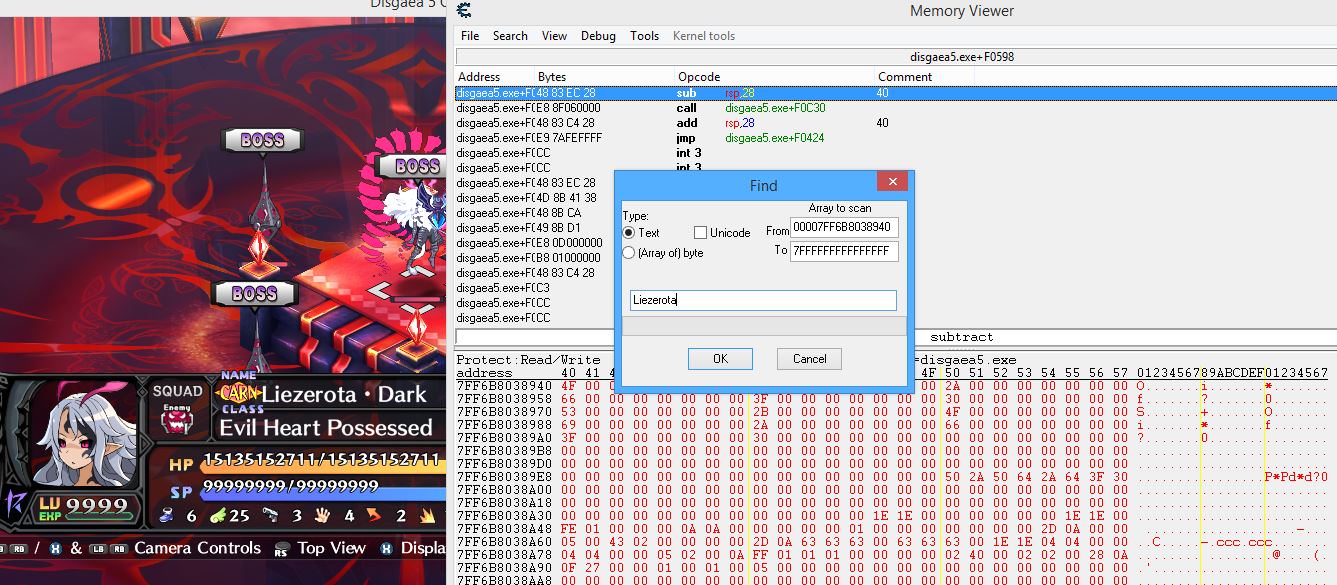Screen dimensions: 1337x585
Task: Open the Debug menu
Action: [x=598, y=36]
